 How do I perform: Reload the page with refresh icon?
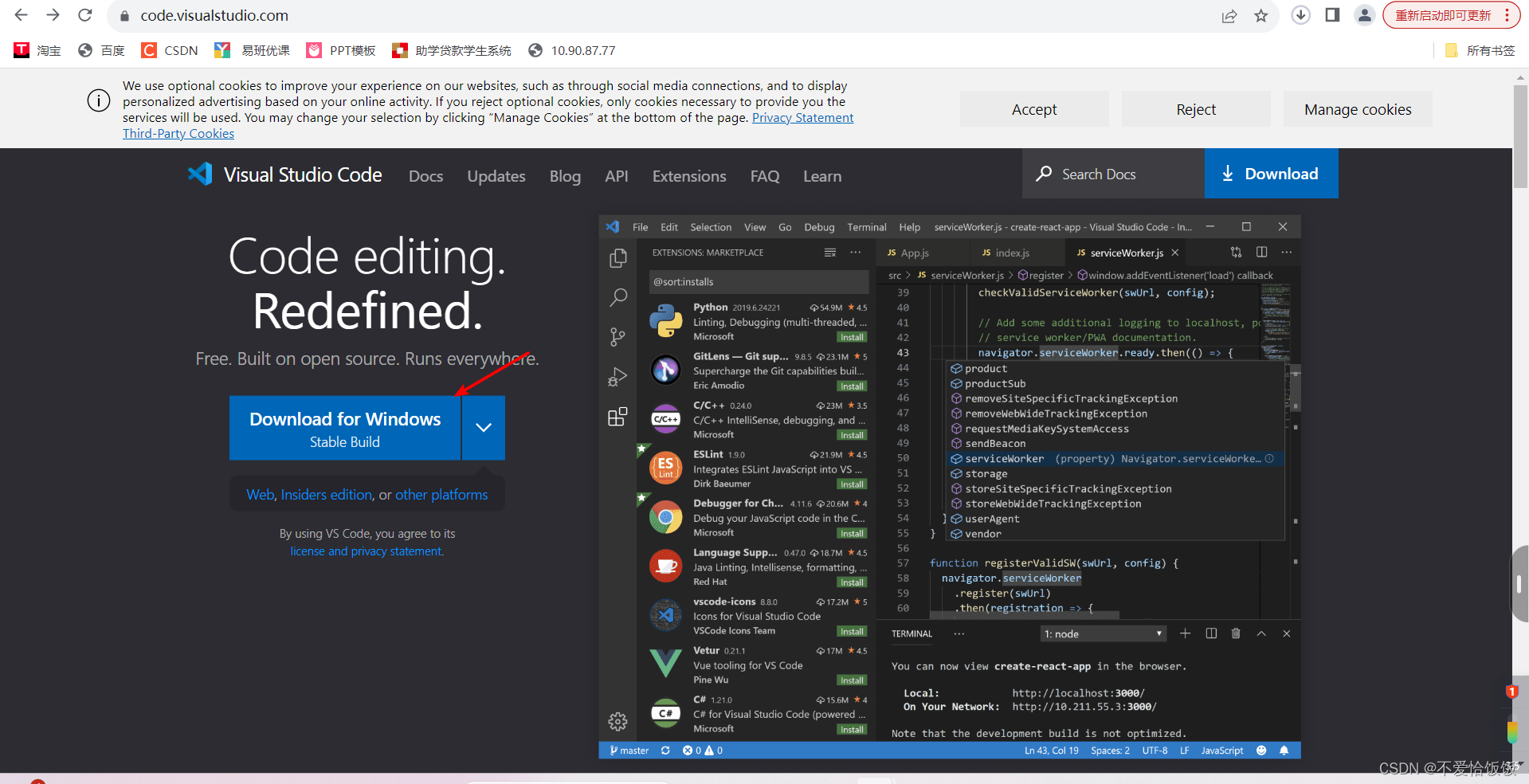(x=84, y=15)
